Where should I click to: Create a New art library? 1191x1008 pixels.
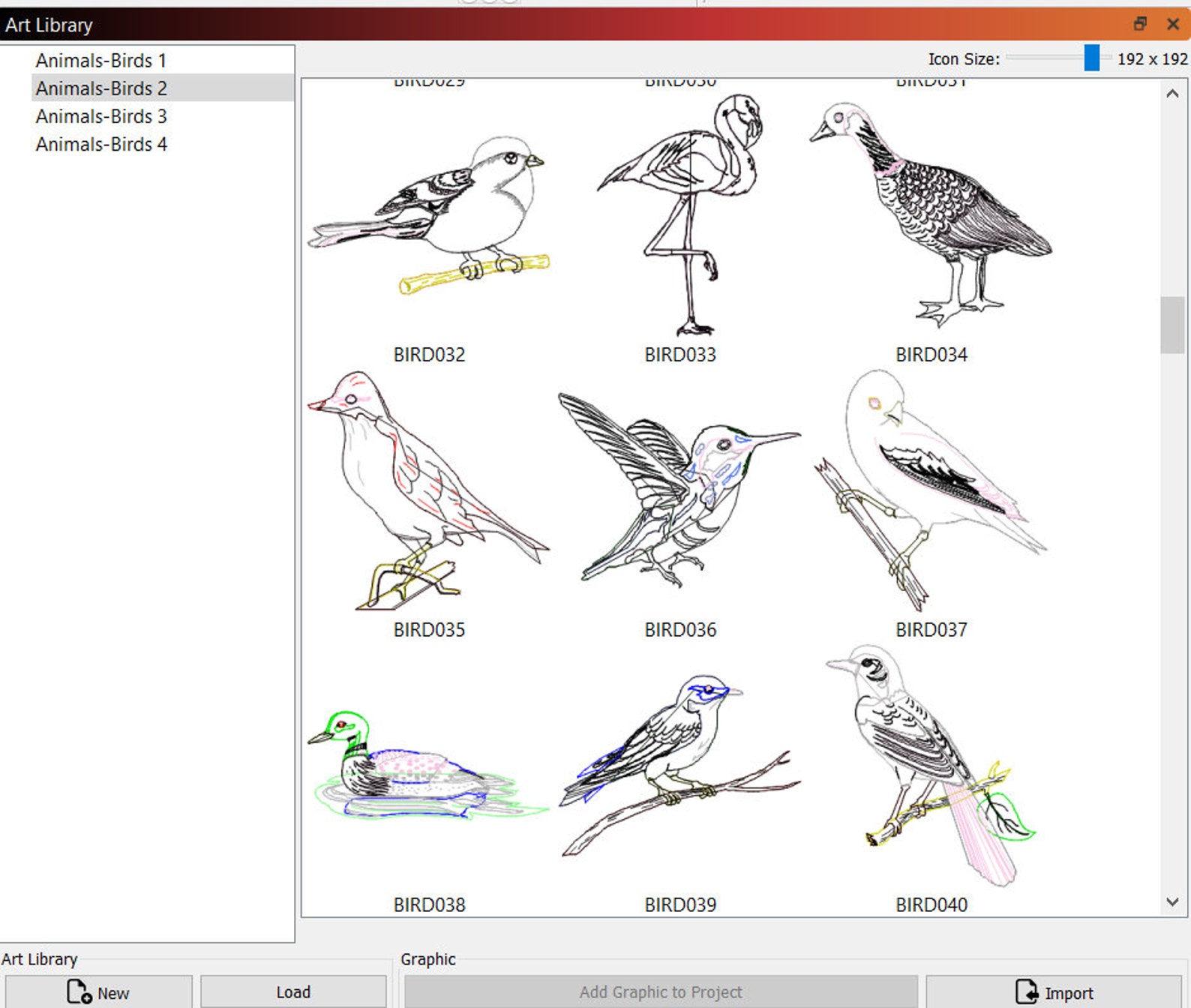[x=98, y=992]
